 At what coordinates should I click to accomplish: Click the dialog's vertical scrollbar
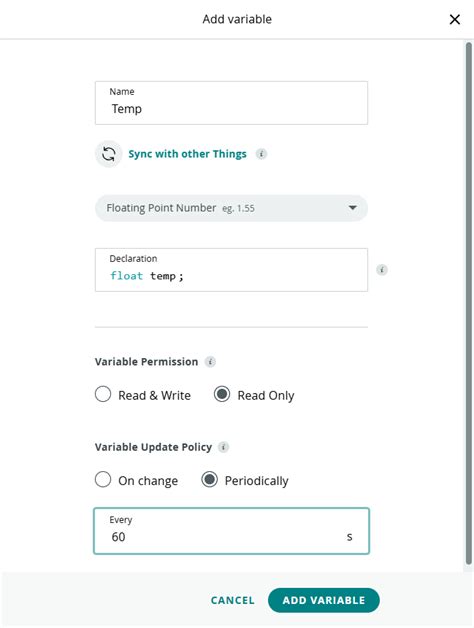468,304
